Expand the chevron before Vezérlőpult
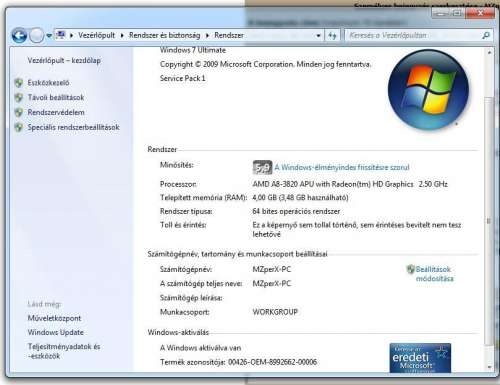Viewport: 500px width, 385px height. coord(71,35)
